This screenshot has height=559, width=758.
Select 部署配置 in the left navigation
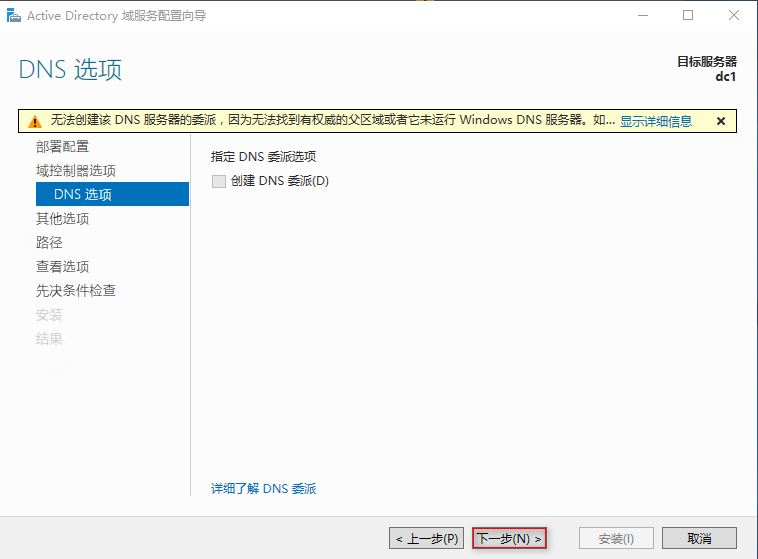(x=62, y=147)
